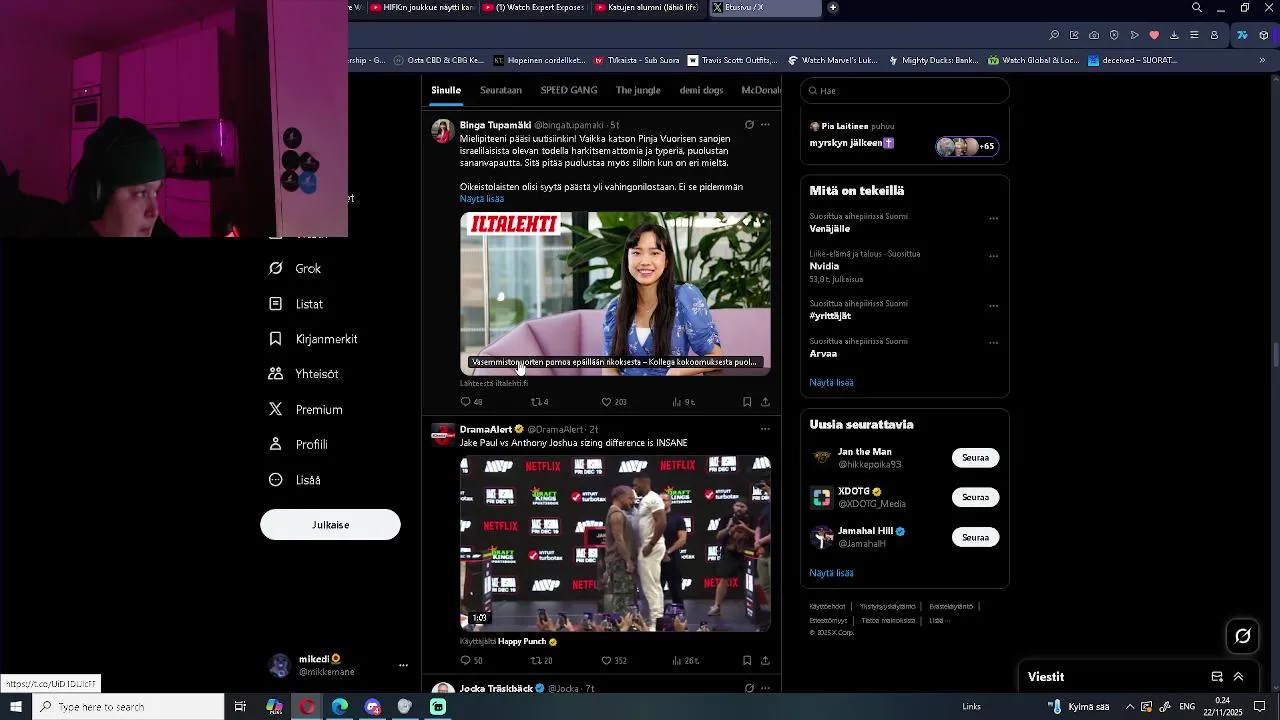Show hidden bookmarks with chevron

point(1262,60)
